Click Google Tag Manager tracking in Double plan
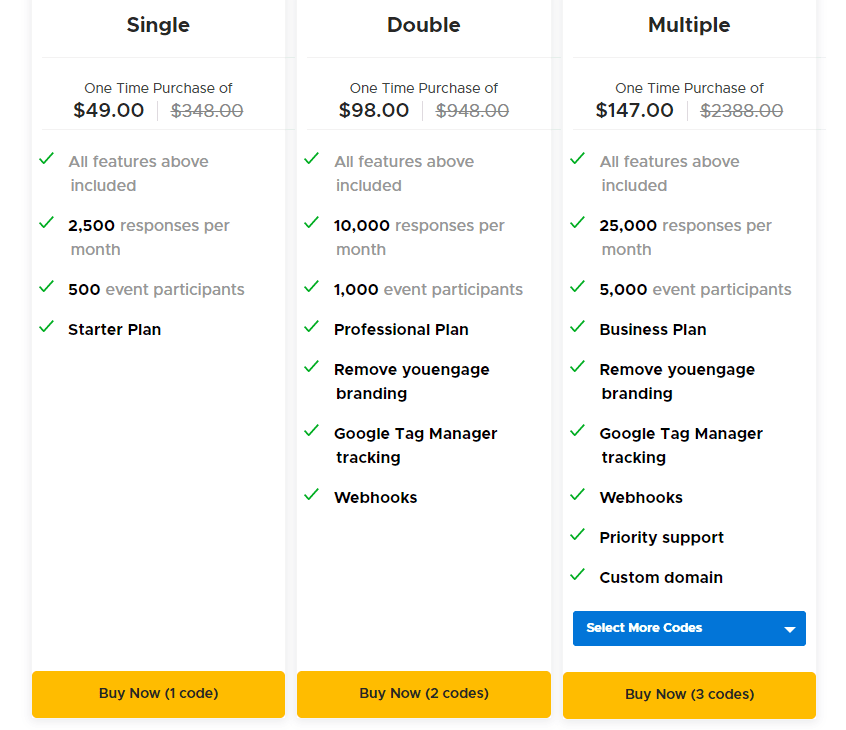Image resolution: width=846 pixels, height=730 pixels. click(415, 445)
